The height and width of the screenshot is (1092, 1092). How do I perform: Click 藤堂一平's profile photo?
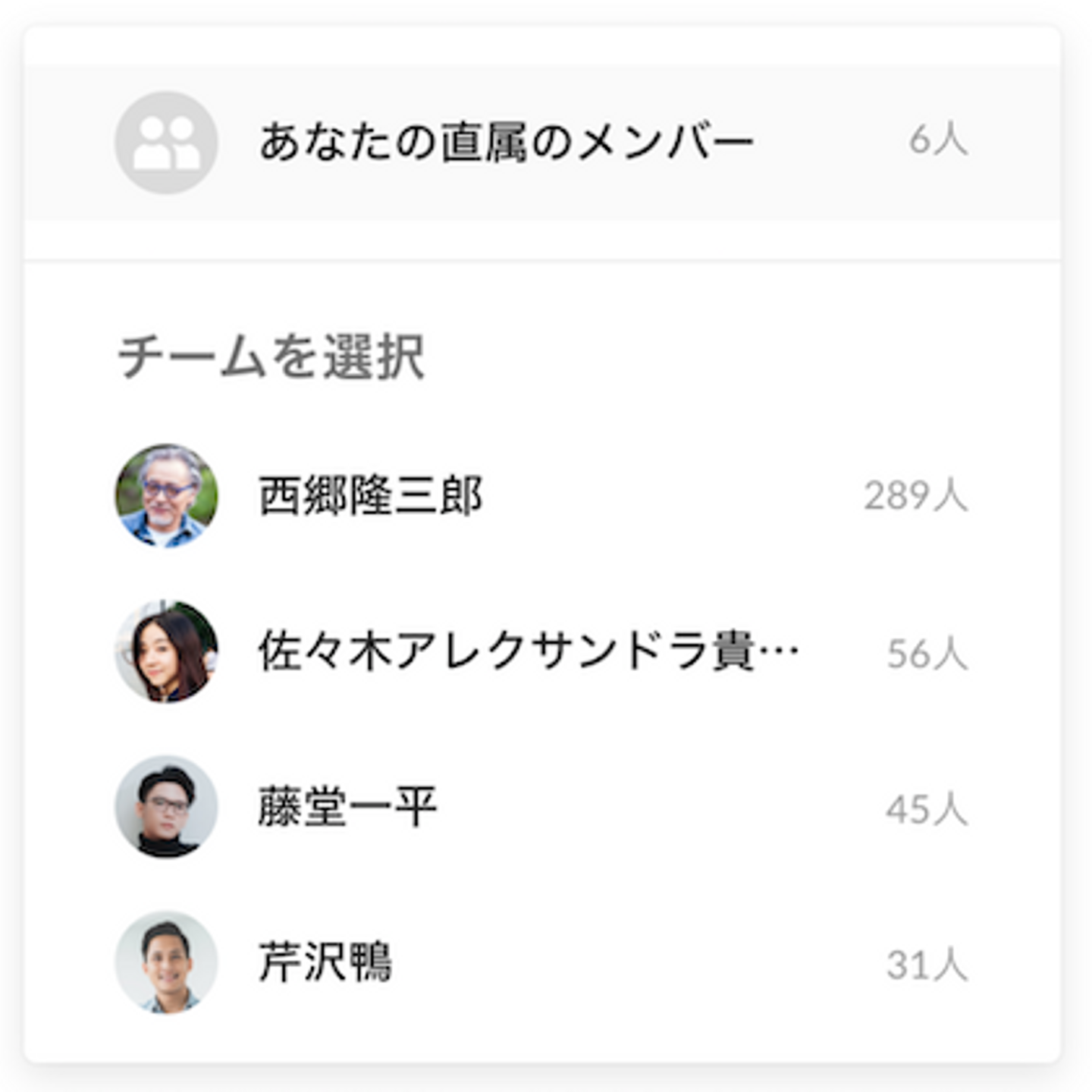[166, 807]
